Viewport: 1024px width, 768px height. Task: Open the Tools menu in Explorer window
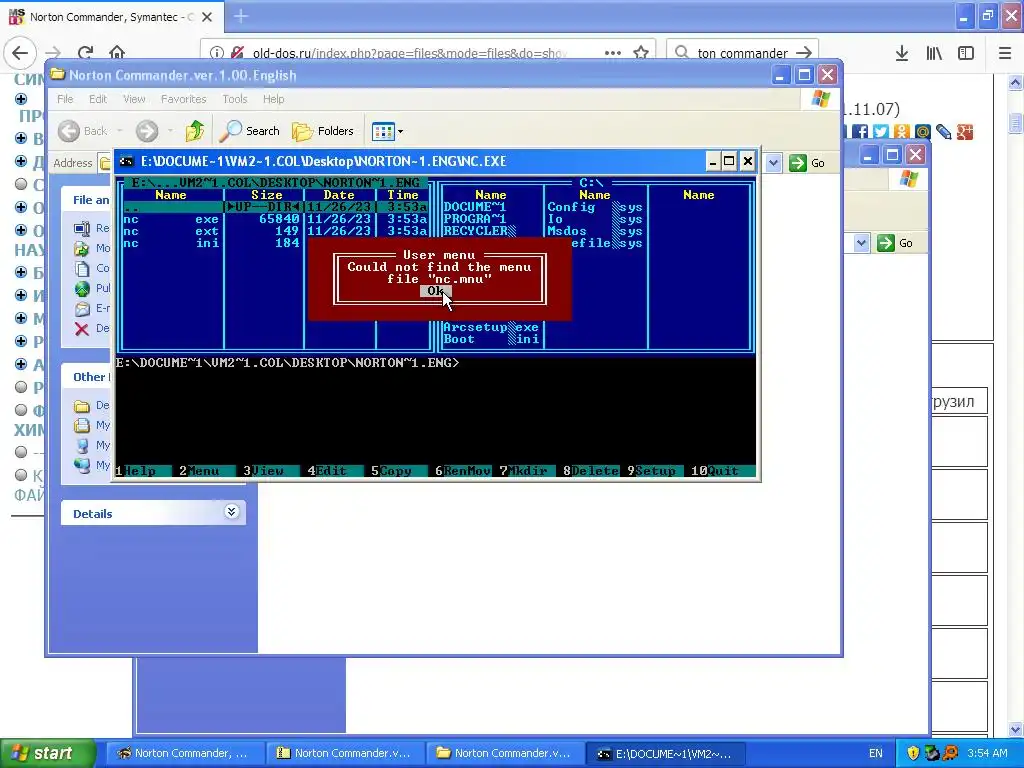234,99
